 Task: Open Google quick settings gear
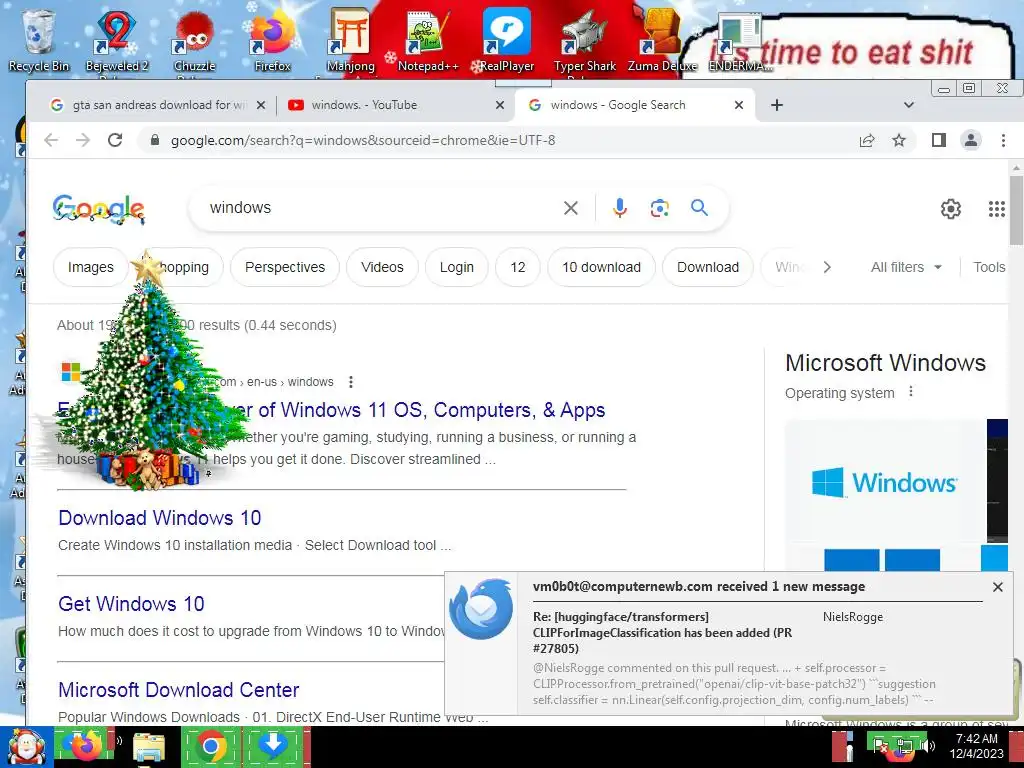tap(951, 208)
